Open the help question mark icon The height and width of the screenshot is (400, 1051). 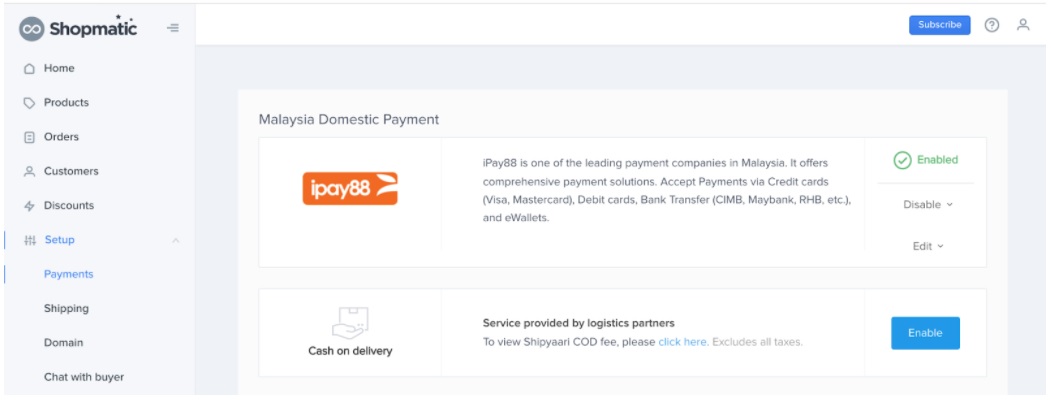pyautogui.click(x=991, y=25)
